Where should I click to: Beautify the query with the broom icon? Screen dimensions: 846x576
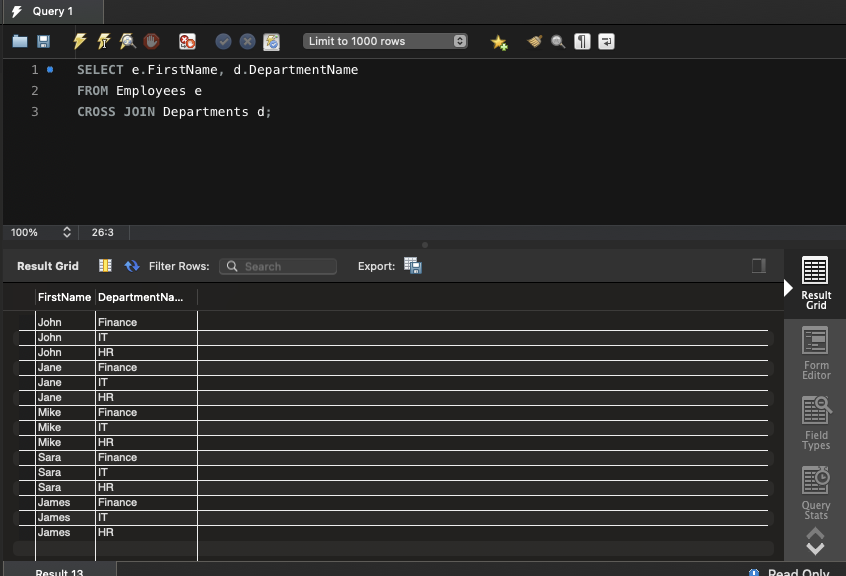(535, 42)
